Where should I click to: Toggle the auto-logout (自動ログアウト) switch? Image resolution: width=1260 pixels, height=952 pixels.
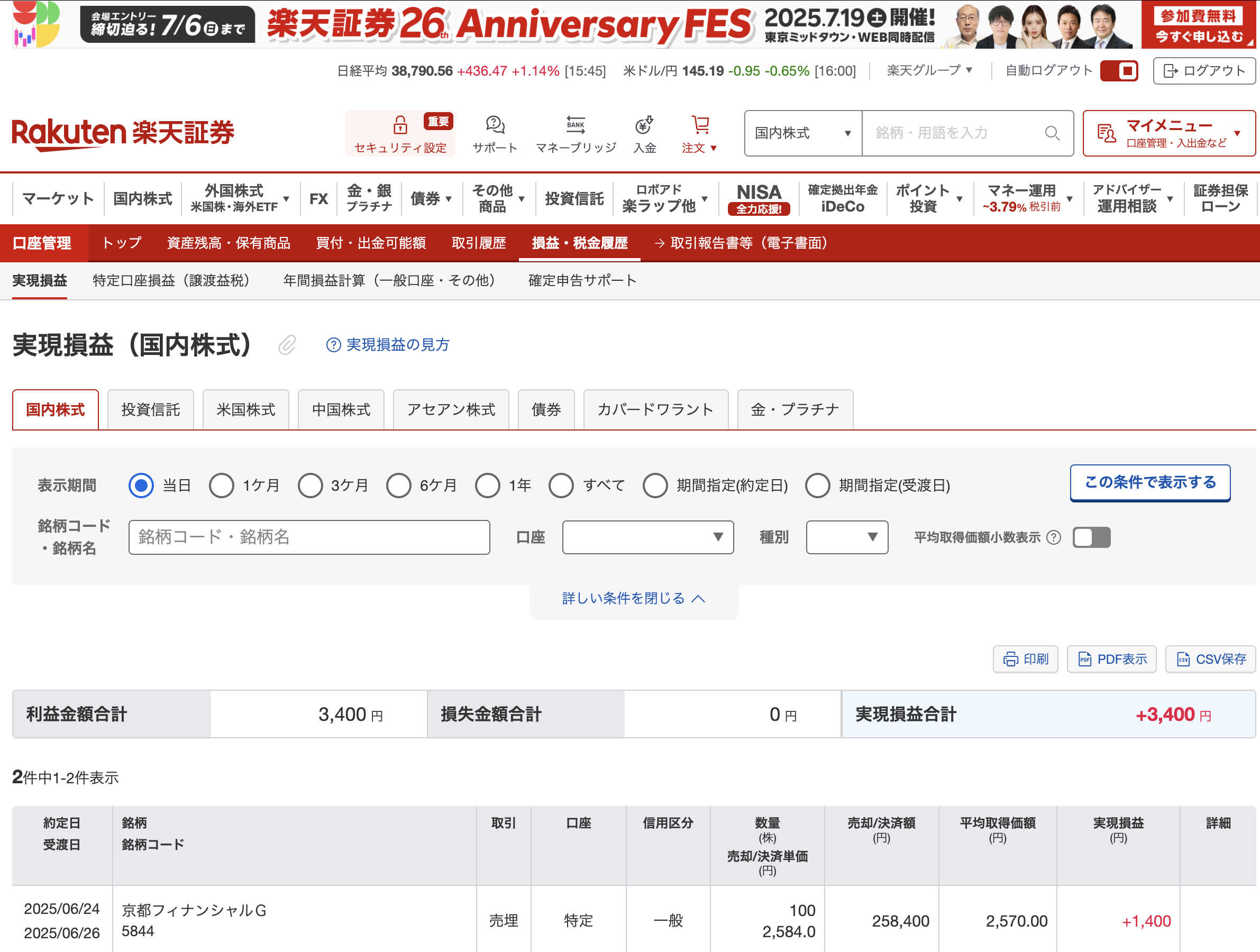tap(1119, 70)
